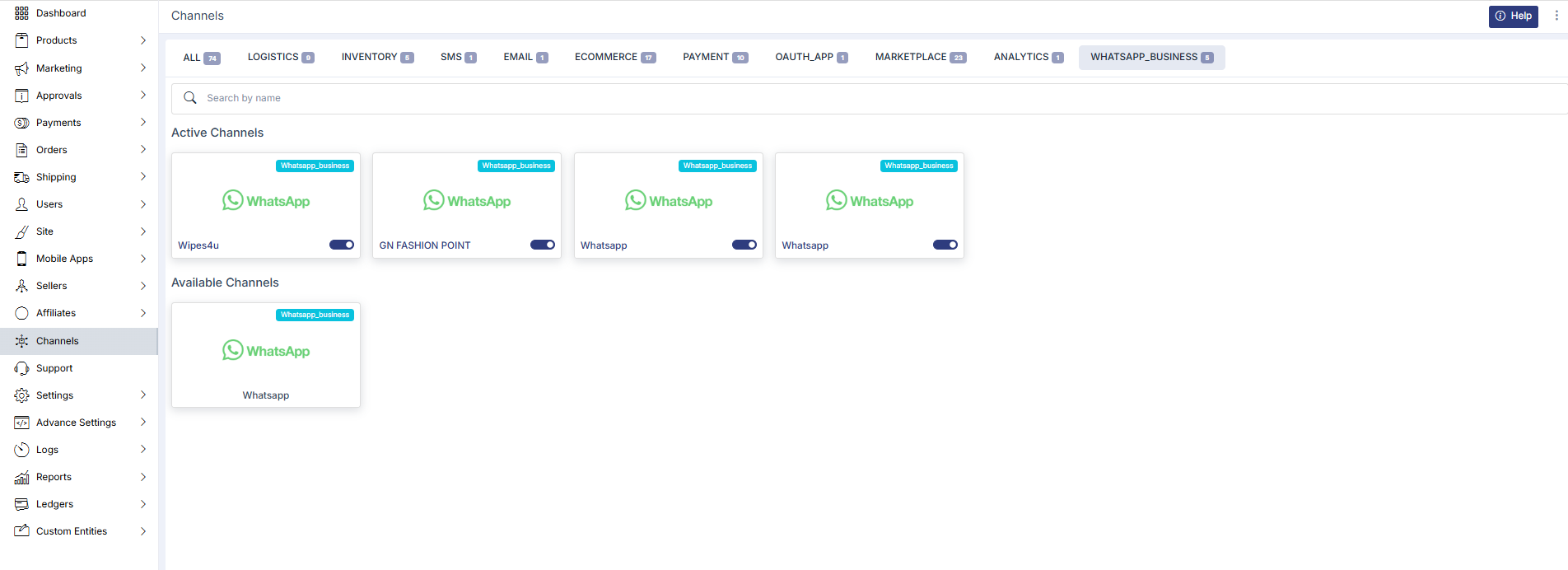Viewport: 1568px width, 570px height.
Task: Open the vertical dots menu beside Help
Action: (x=1556, y=16)
